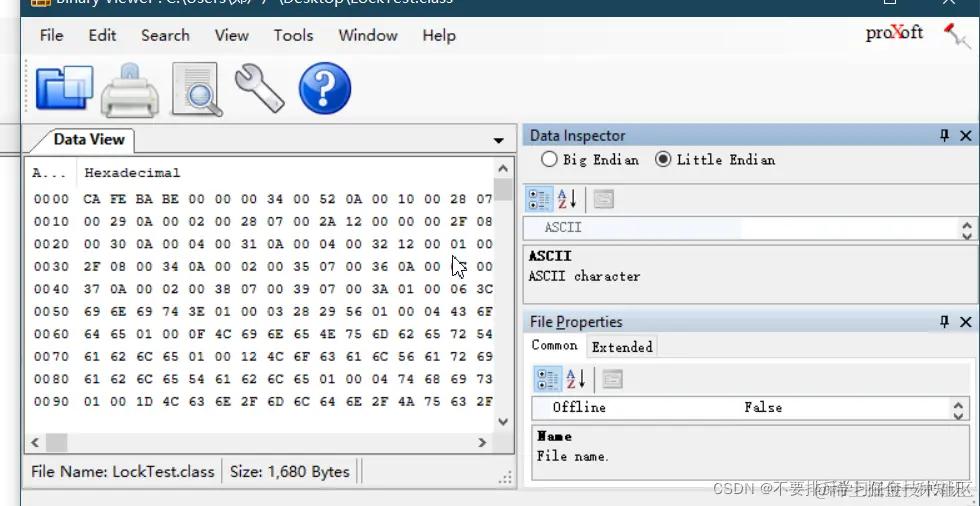Open file using the blue folders icon
The width and height of the screenshot is (980, 506).
(x=64, y=88)
